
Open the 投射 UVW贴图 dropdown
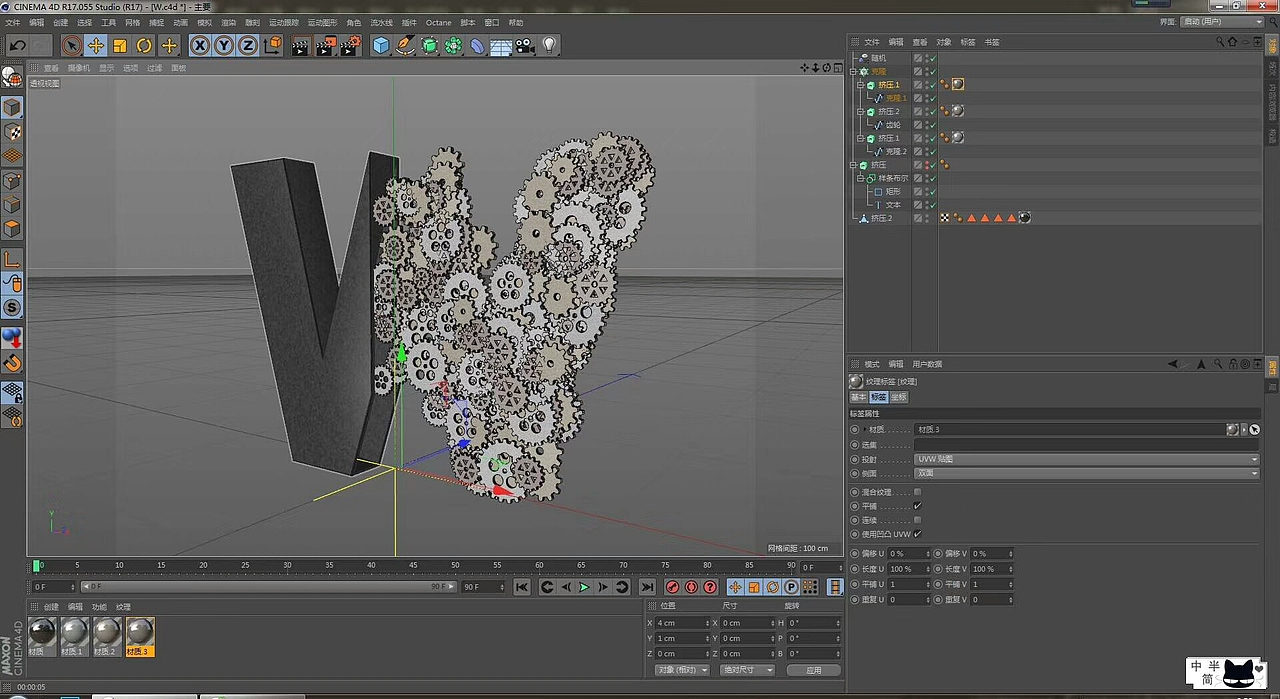(1086, 458)
